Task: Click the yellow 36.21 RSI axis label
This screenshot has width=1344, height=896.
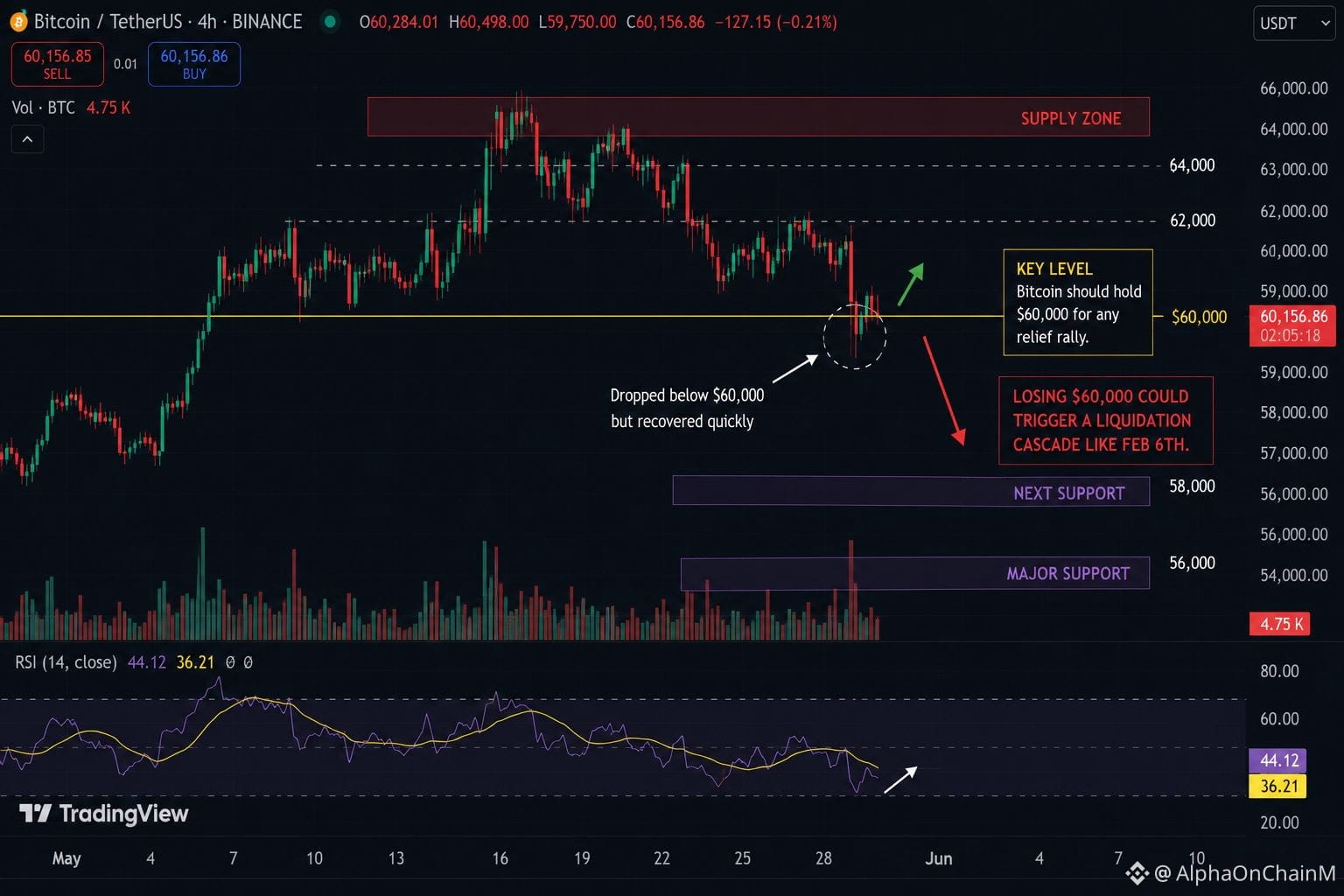Action: (1278, 786)
